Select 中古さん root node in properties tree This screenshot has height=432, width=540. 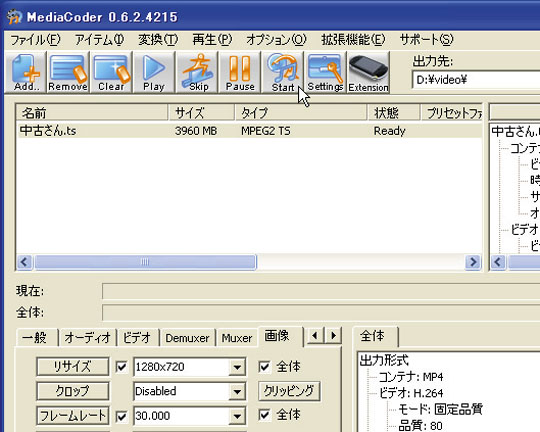pyautogui.click(x=516, y=132)
